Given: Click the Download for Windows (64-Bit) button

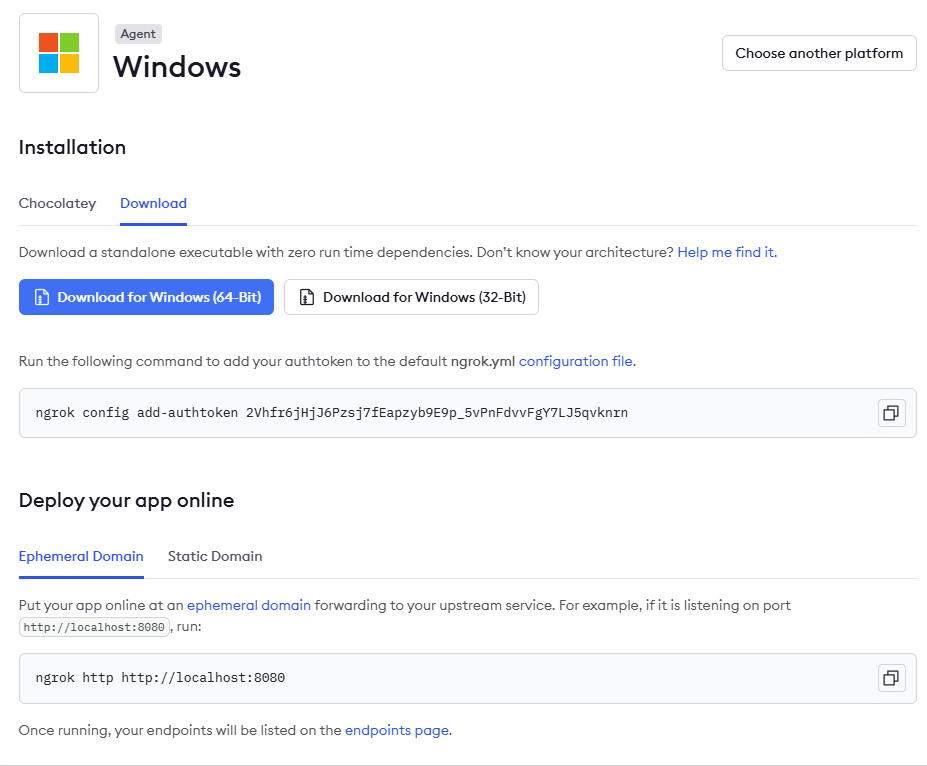Looking at the screenshot, I should [147, 297].
